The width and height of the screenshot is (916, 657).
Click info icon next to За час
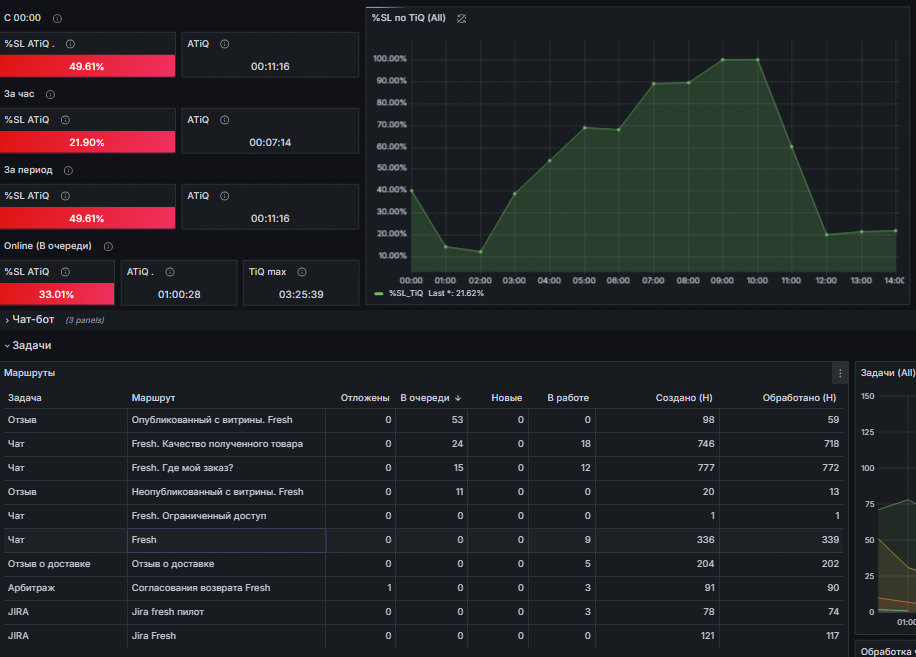pyautogui.click(x=50, y=94)
